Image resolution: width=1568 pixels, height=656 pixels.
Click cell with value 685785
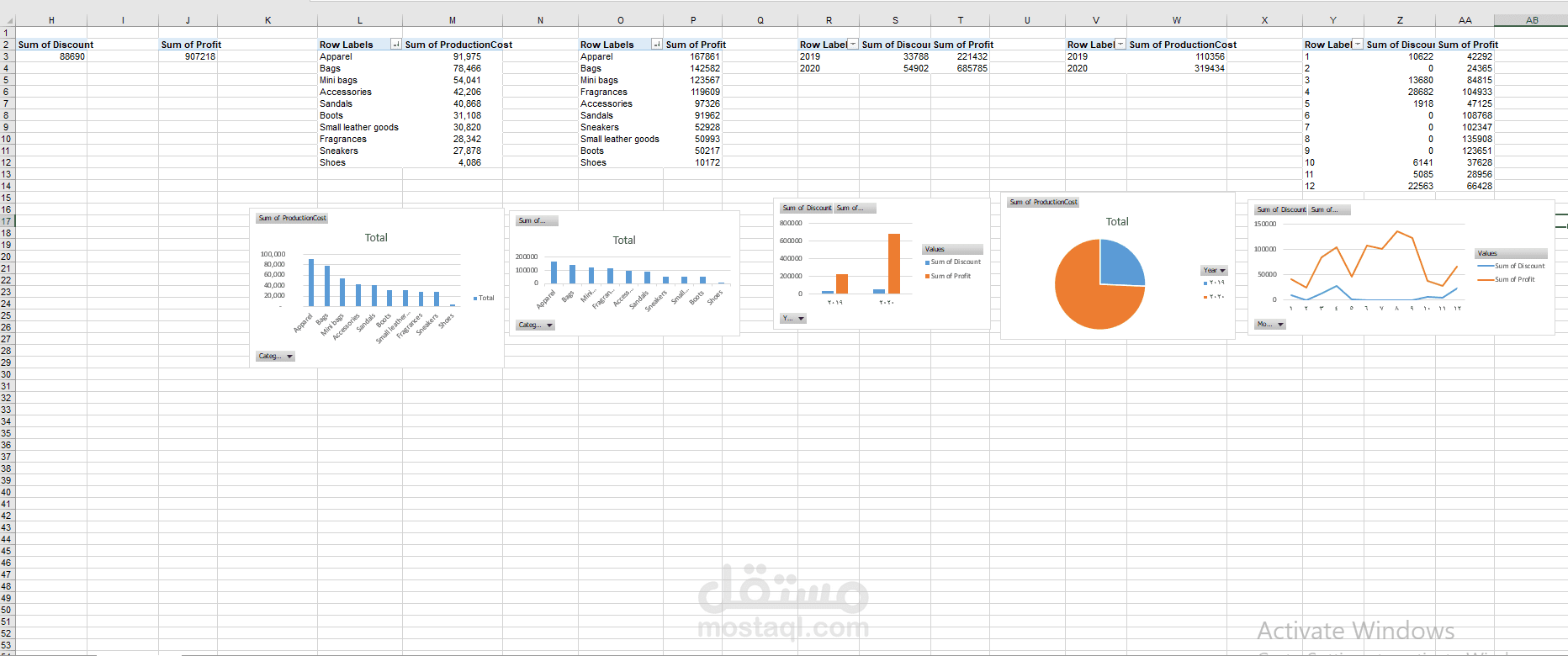[x=961, y=68]
